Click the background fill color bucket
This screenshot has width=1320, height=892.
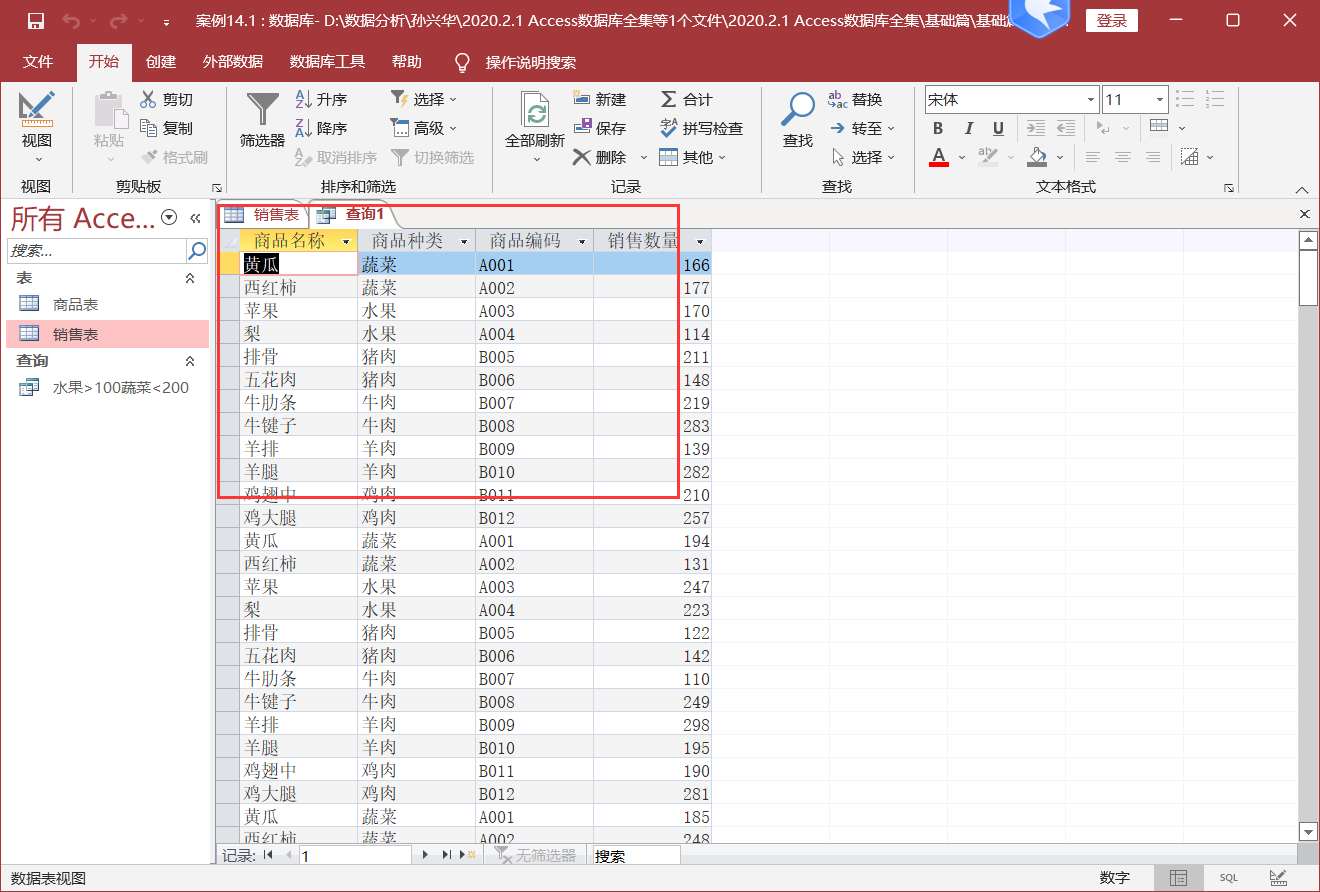[1038, 157]
